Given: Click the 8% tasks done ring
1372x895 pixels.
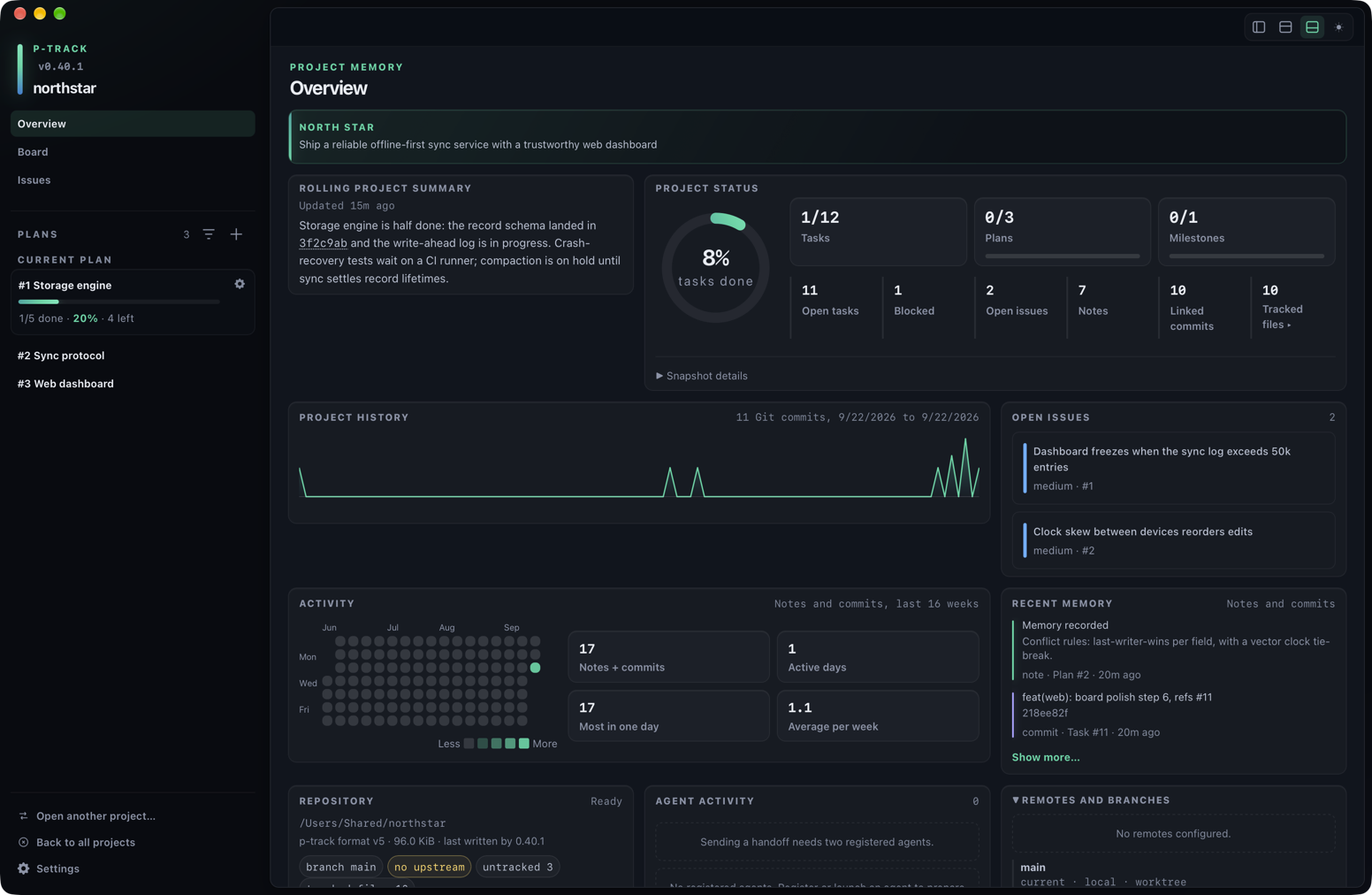Looking at the screenshot, I should click(x=716, y=268).
